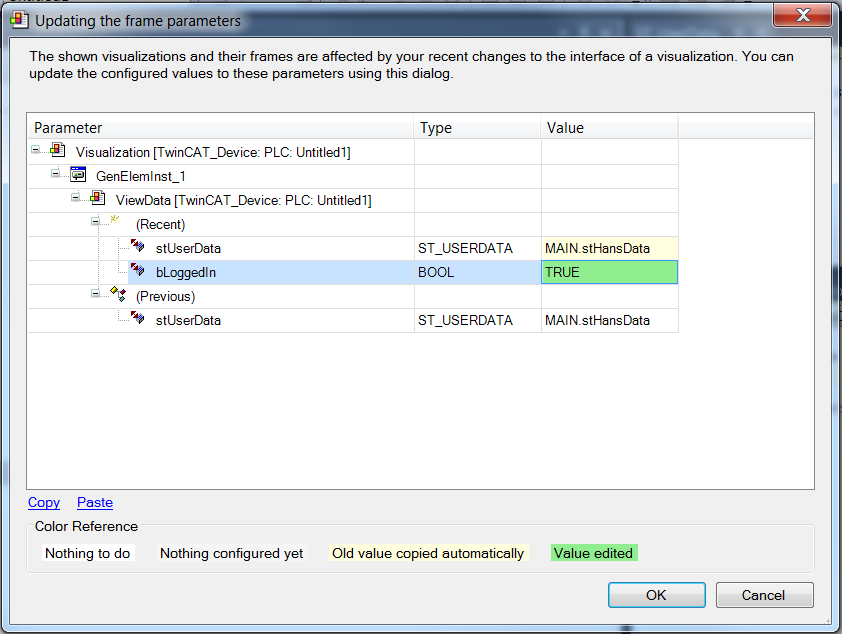The width and height of the screenshot is (842, 634).
Task: Click Old value copied automatically swatch
Action: point(428,553)
